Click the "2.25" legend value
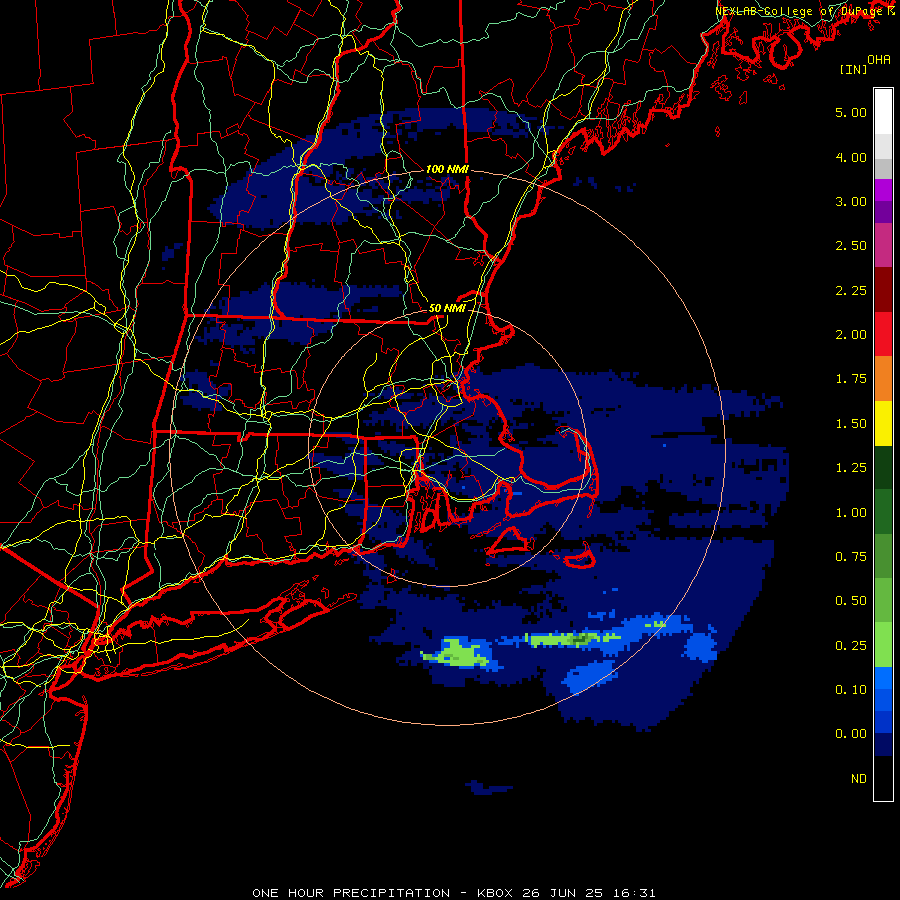Image resolution: width=900 pixels, height=900 pixels. click(851, 290)
